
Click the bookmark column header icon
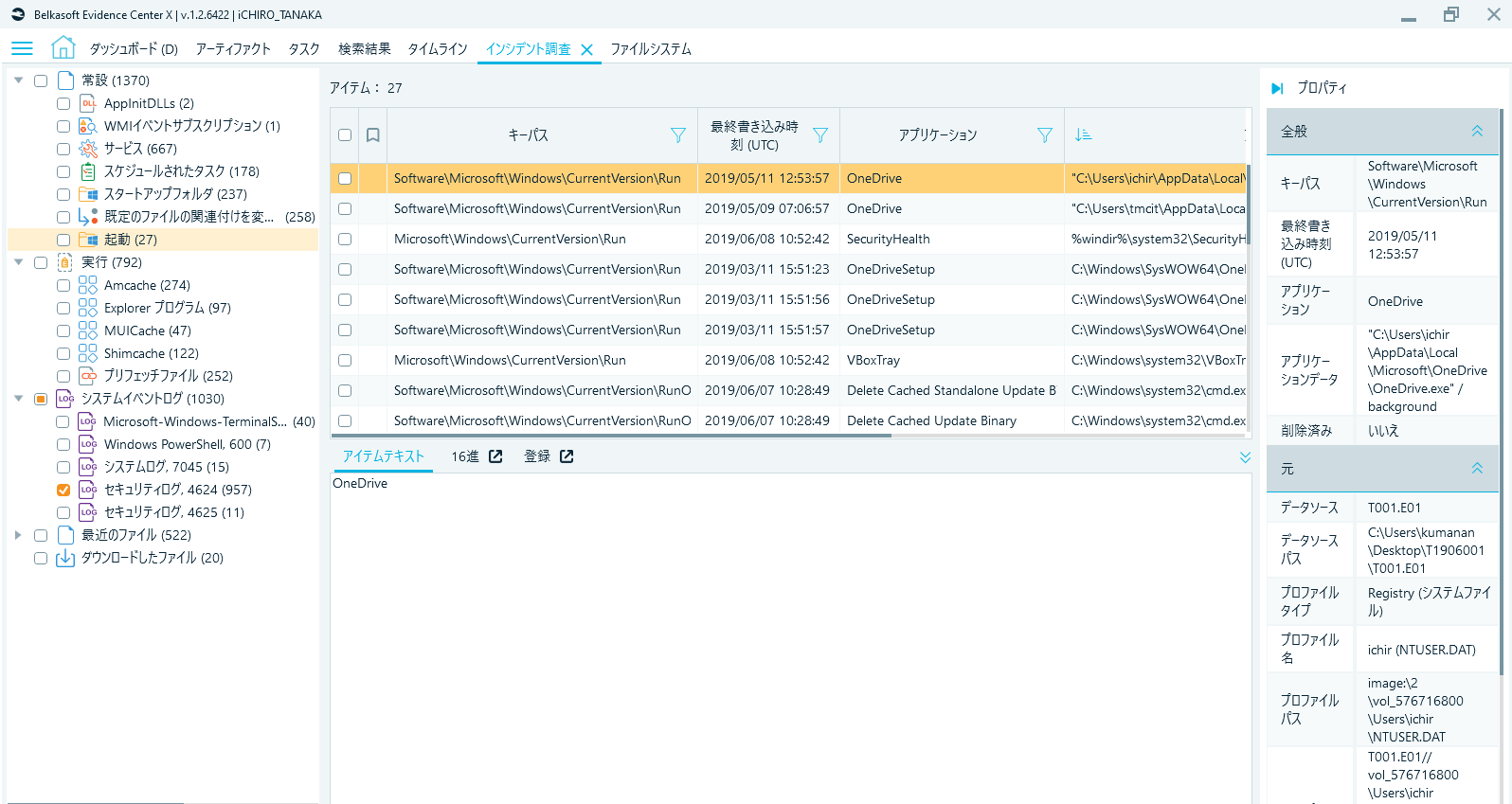[x=373, y=135]
